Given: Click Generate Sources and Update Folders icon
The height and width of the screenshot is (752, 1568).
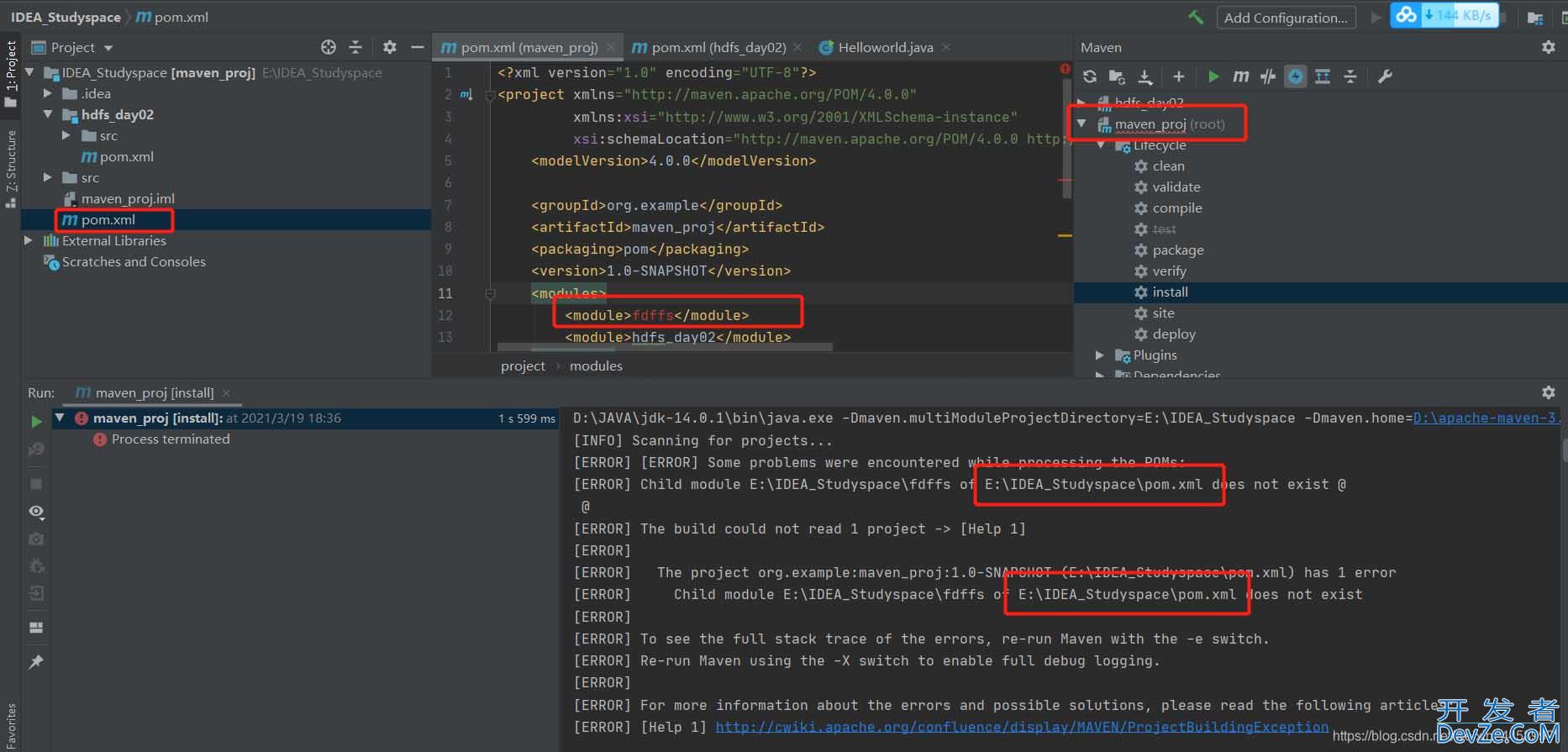Looking at the screenshot, I should (1117, 76).
